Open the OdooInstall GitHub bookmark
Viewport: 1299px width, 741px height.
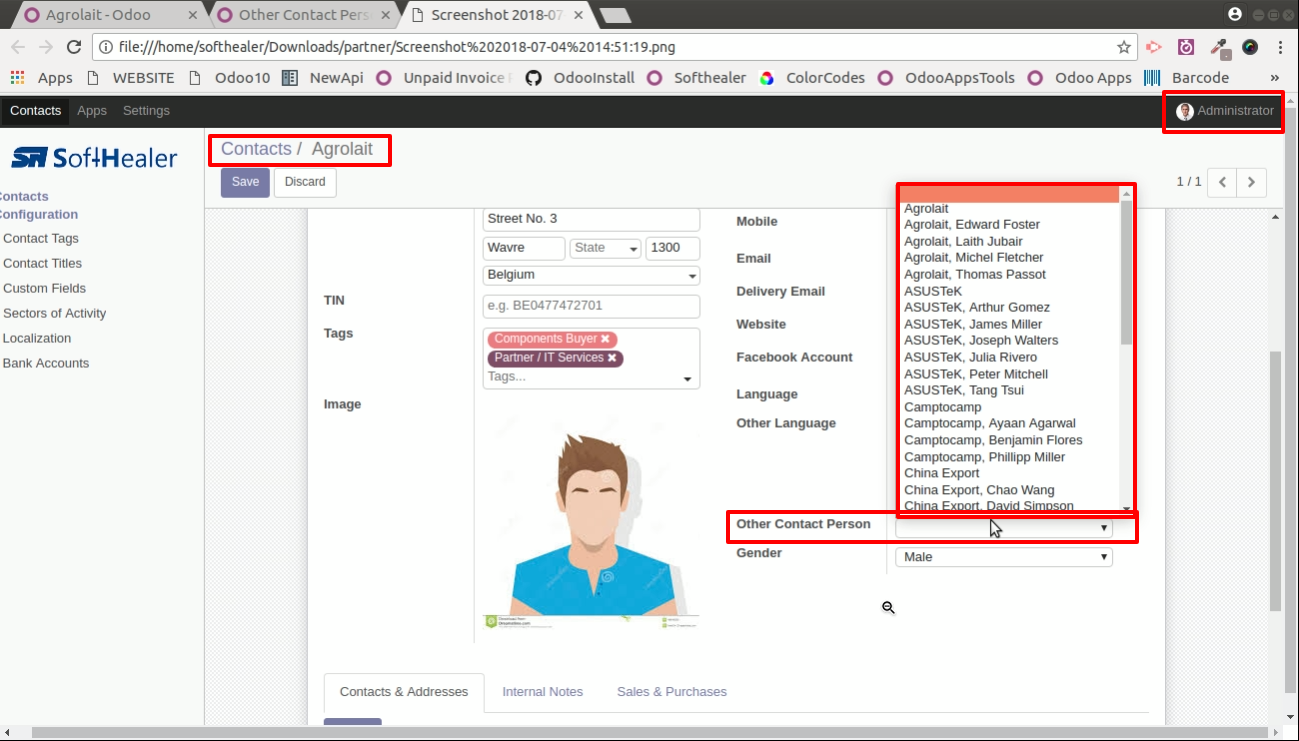(580, 77)
